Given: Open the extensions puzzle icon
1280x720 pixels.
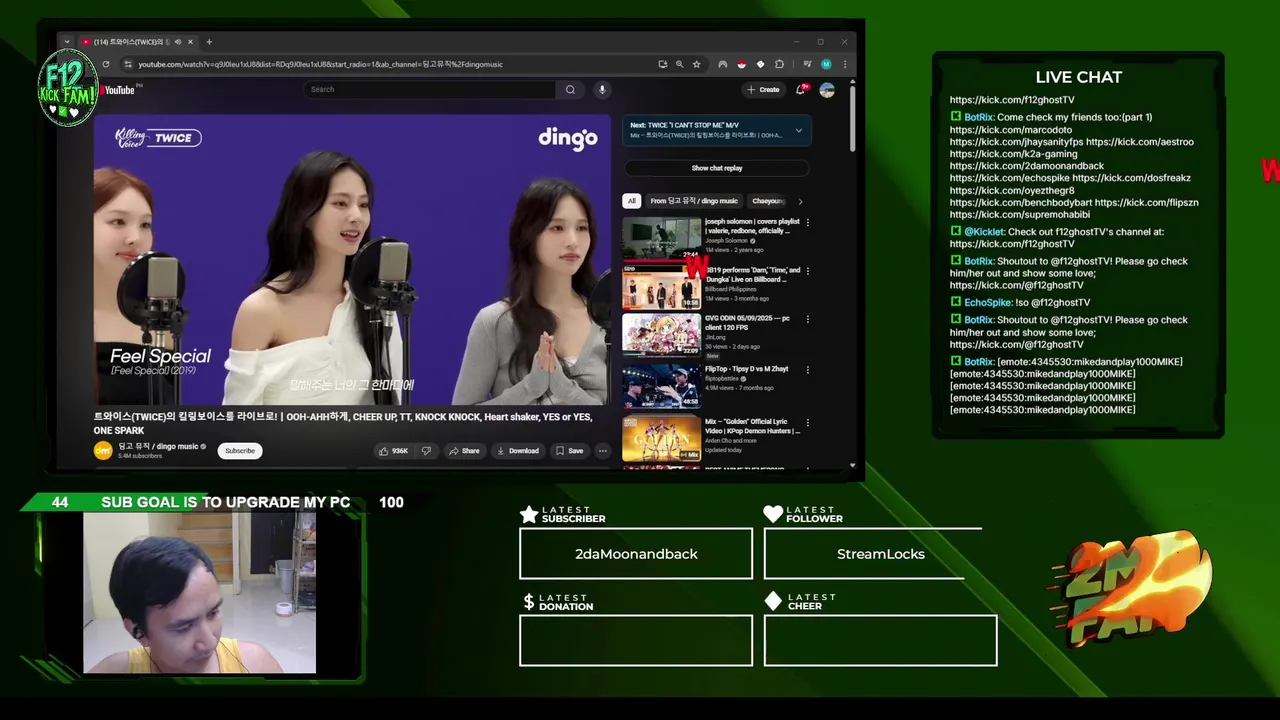Looking at the screenshot, I should click(779, 64).
